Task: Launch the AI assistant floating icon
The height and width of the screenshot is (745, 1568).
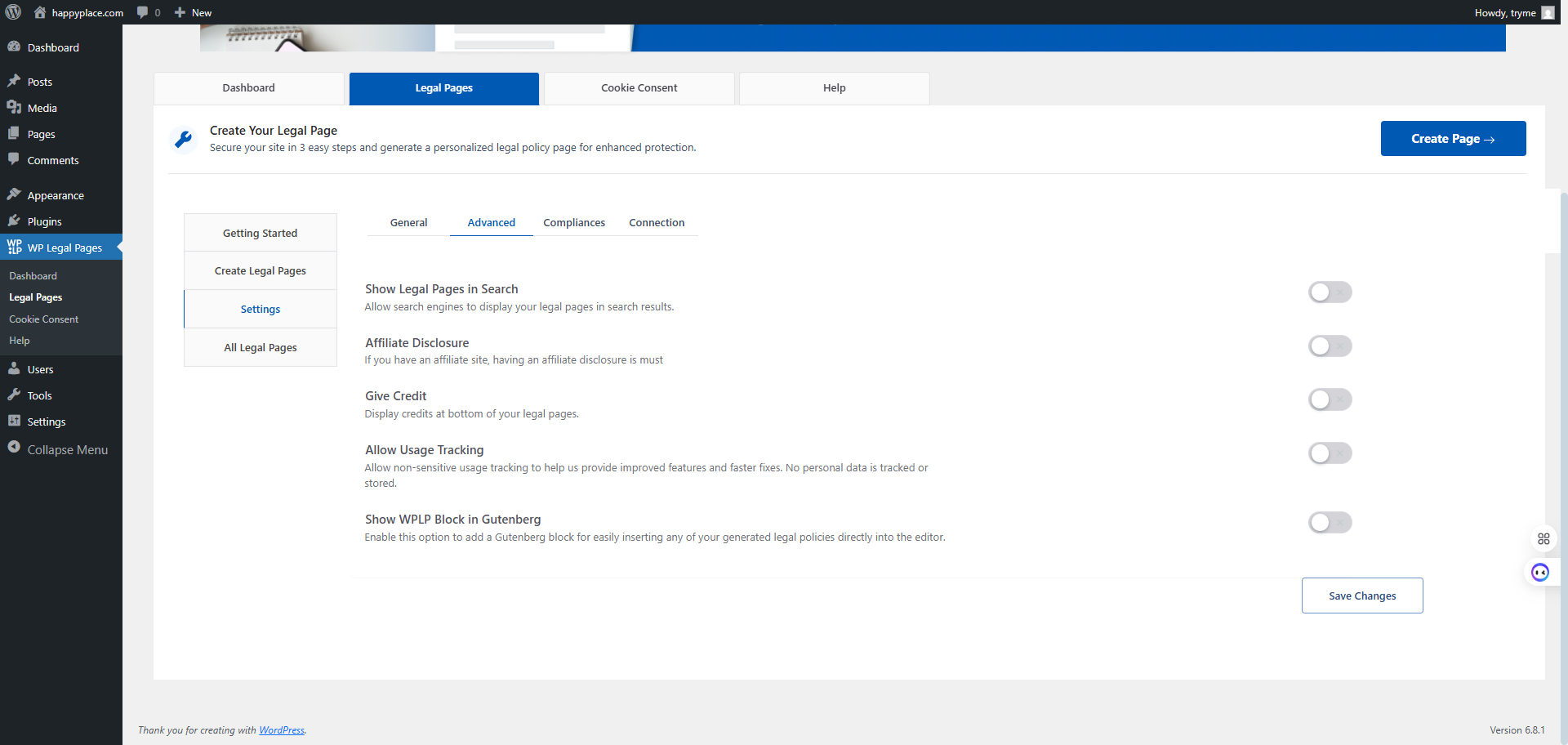Action: pos(1541,572)
